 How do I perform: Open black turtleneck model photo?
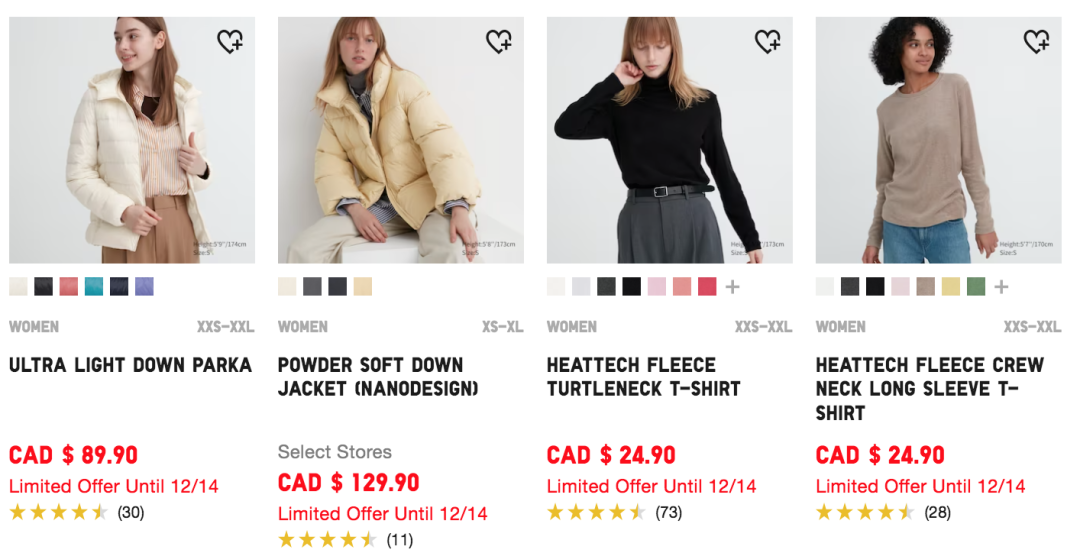pyautogui.click(x=669, y=140)
